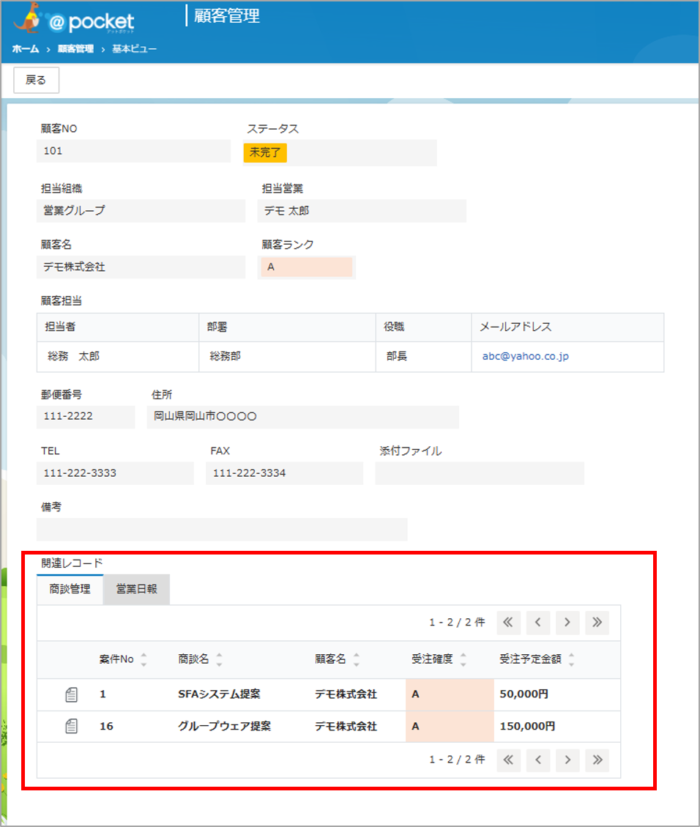Open ホーム breadcrumb link
Image resolution: width=700 pixels, height=827 pixels.
(x=25, y=49)
